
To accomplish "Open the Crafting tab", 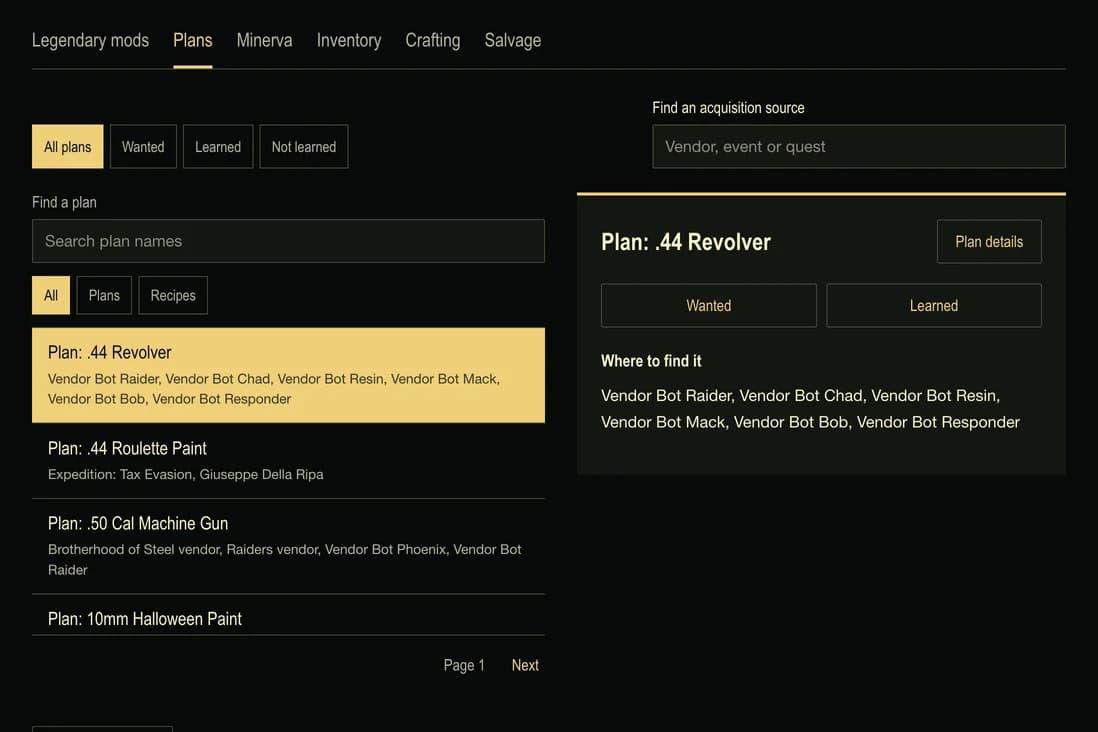I will (433, 41).
